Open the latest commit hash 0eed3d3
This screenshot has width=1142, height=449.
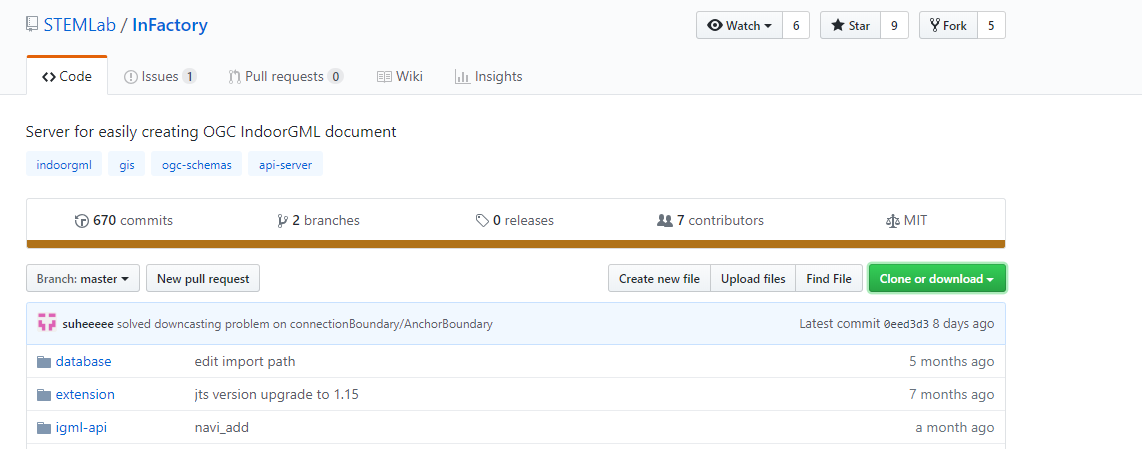907,324
